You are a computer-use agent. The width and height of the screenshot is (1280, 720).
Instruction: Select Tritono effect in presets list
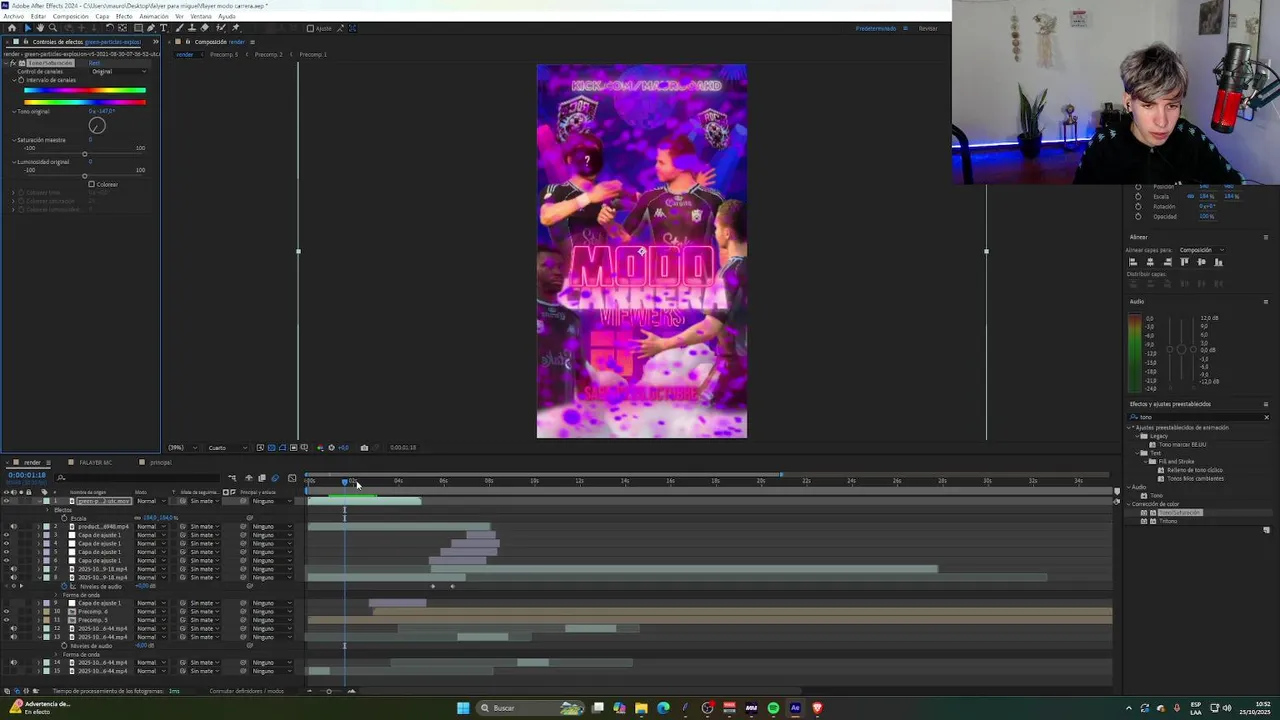pos(1168,521)
